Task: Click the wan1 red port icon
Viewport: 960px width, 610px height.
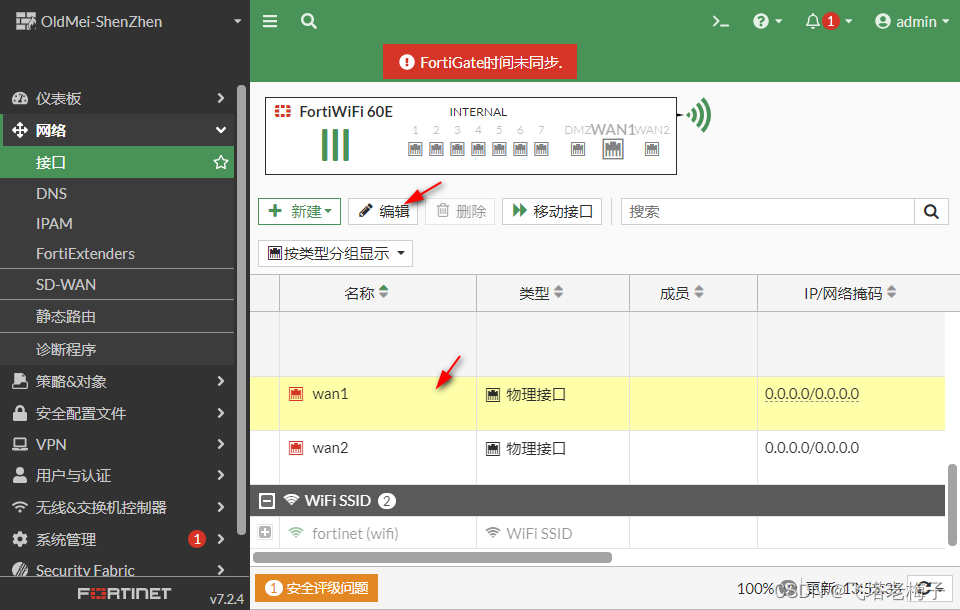Action: [x=296, y=394]
